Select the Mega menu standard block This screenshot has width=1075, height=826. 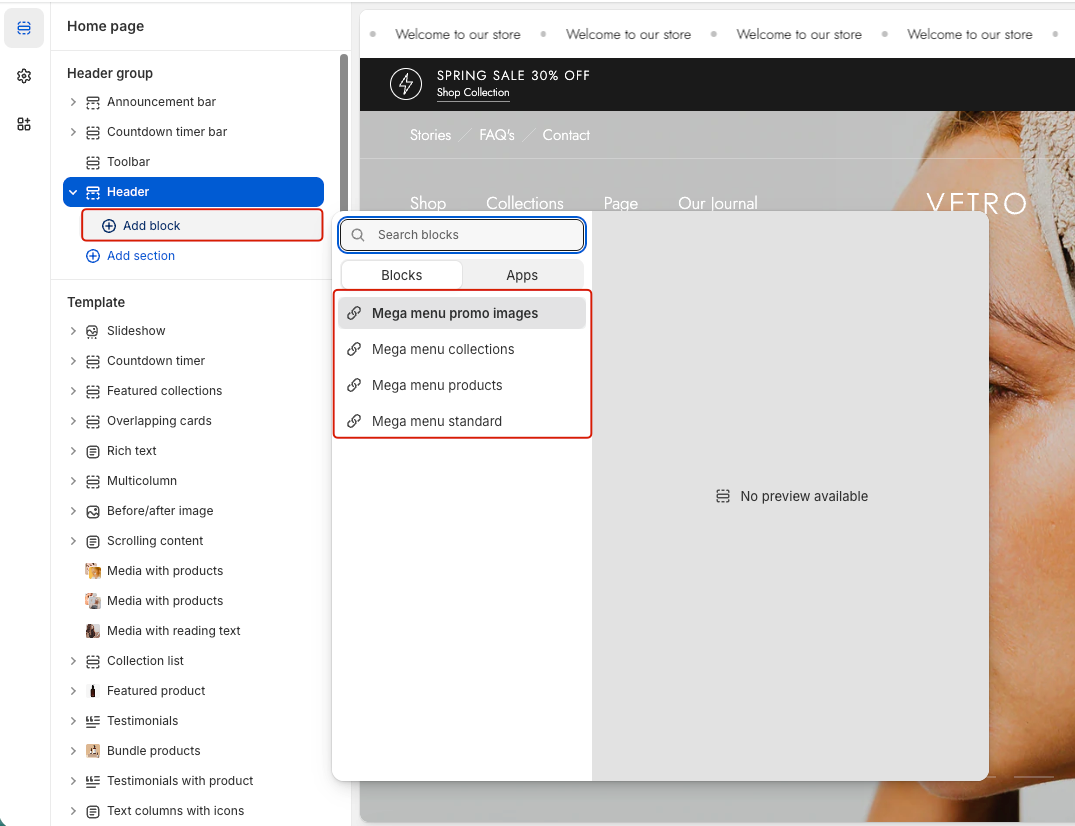click(437, 421)
